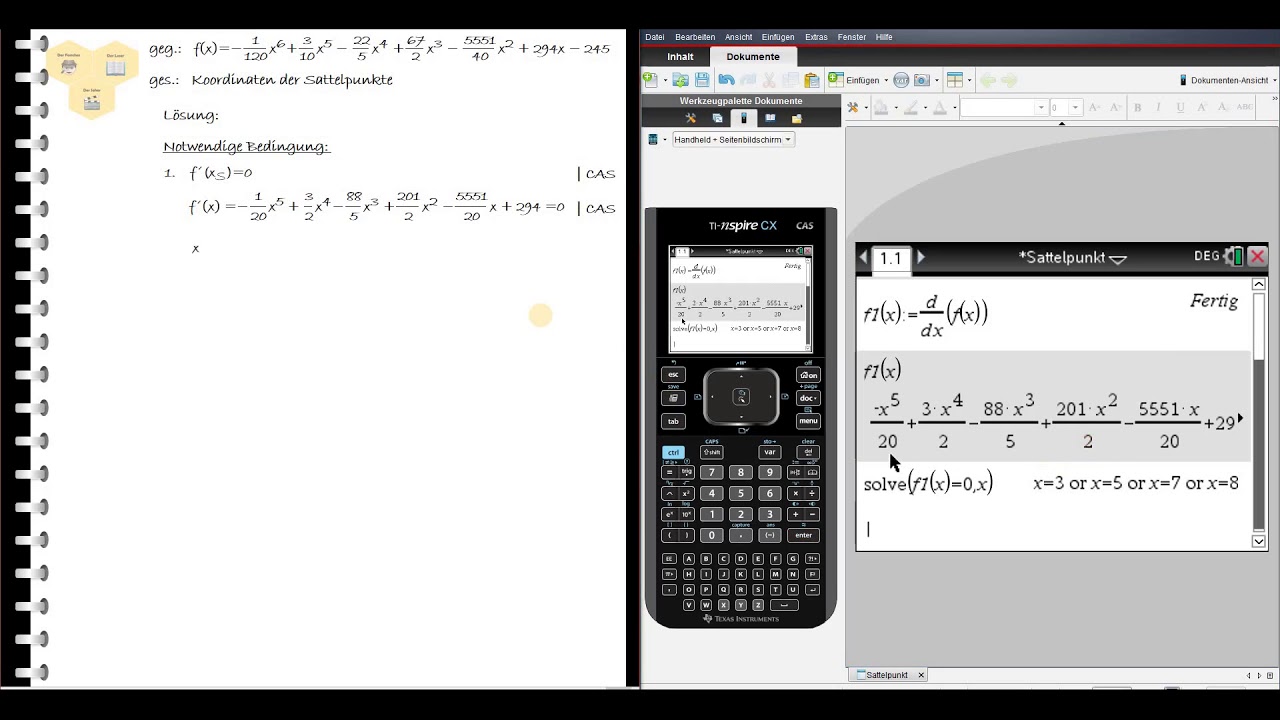Image resolution: width=1280 pixels, height=720 pixels.
Task: Open the content explorer folder tab
Action: coord(797,118)
